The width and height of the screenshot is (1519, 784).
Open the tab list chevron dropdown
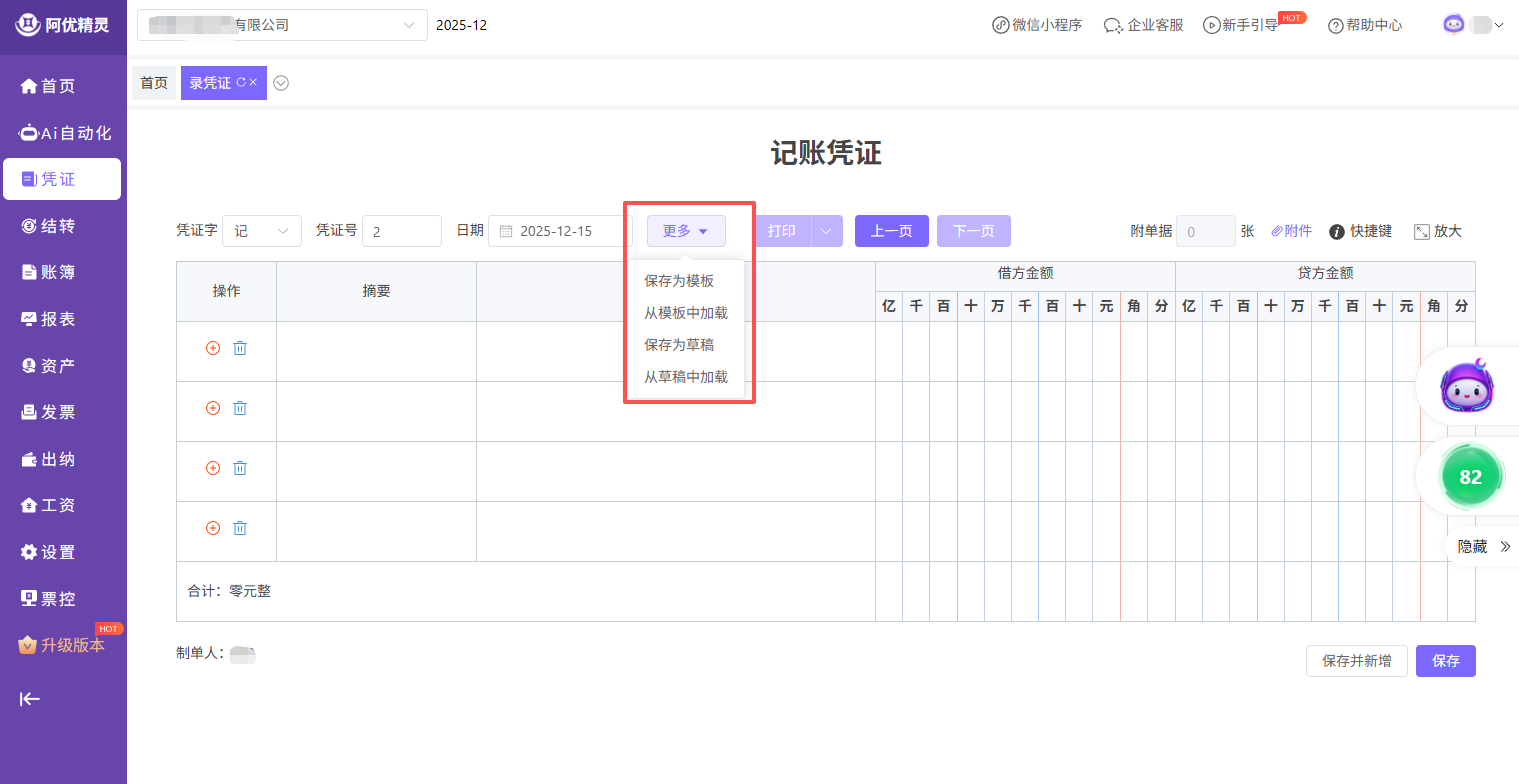pyautogui.click(x=281, y=83)
